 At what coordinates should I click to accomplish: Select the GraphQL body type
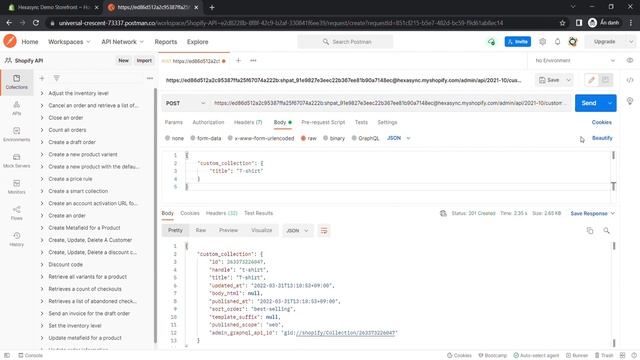(x=365, y=138)
